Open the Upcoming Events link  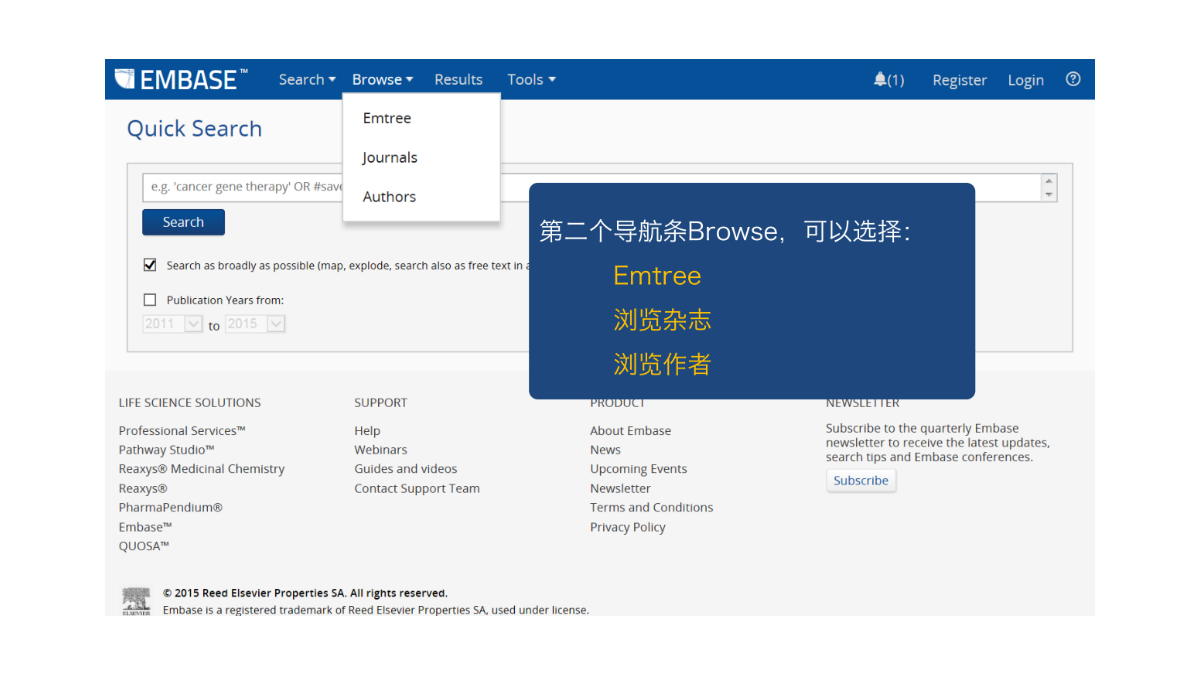click(x=638, y=468)
